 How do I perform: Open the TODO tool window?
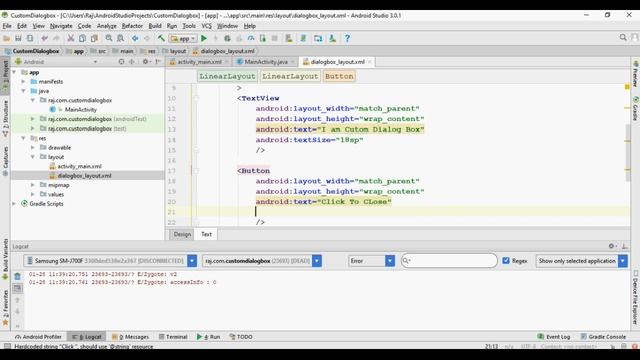tap(241, 337)
